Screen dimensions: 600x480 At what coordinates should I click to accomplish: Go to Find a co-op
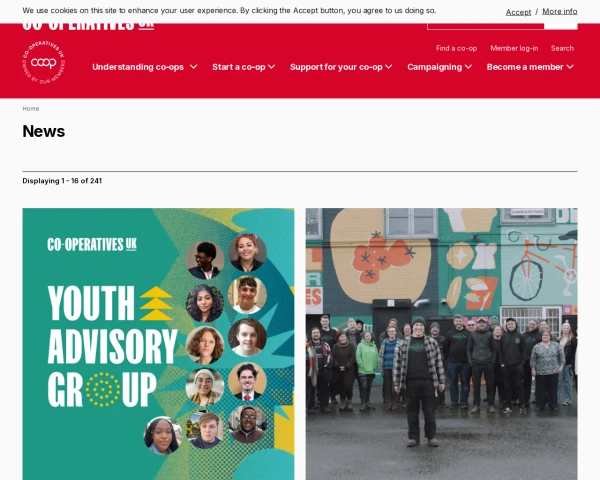pos(456,48)
